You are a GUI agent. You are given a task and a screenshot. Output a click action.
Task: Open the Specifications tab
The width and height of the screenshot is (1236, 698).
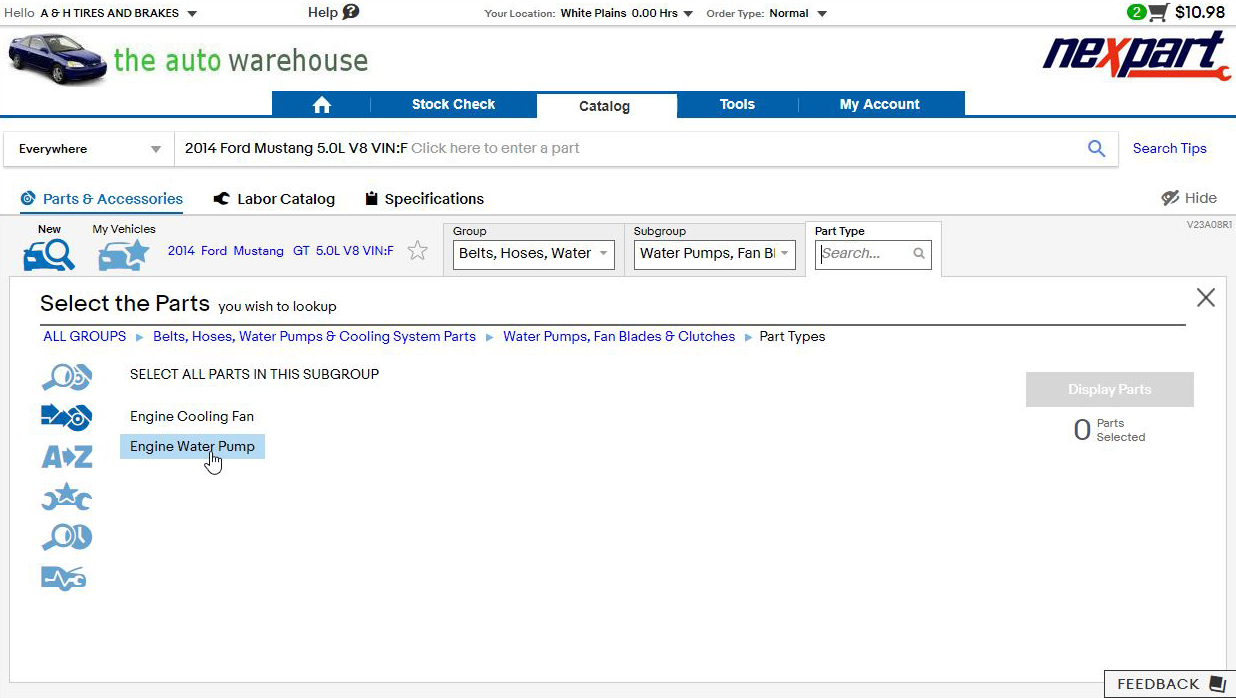(424, 199)
